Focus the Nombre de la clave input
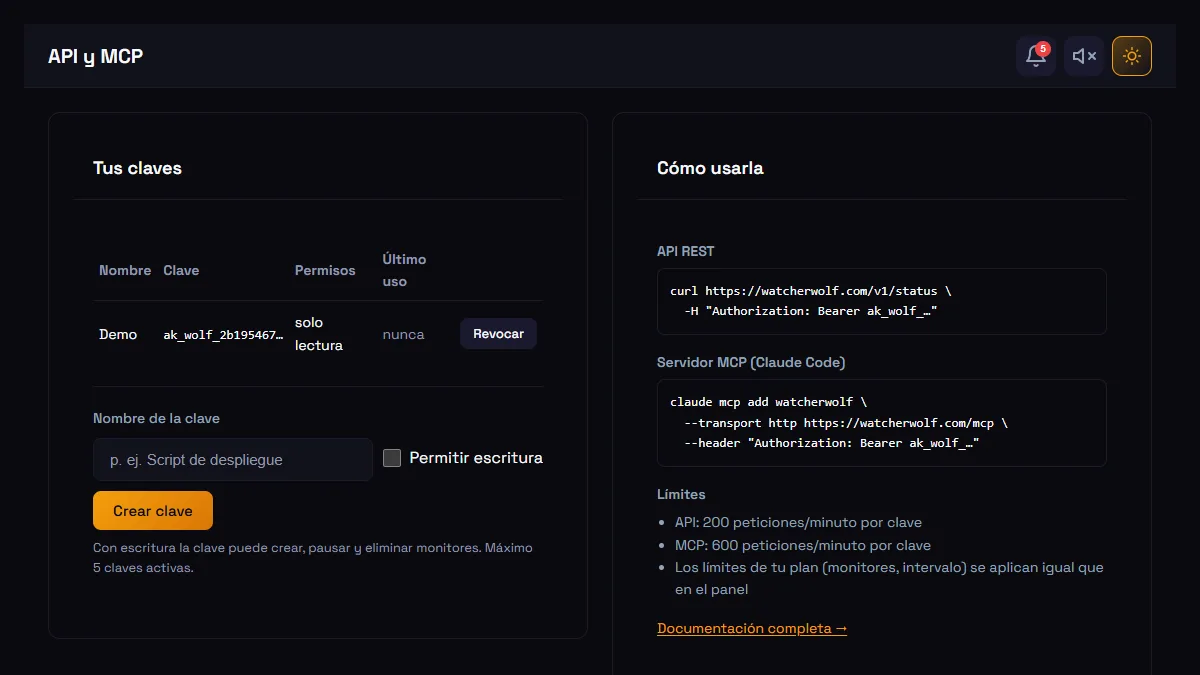 coord(233,459)
